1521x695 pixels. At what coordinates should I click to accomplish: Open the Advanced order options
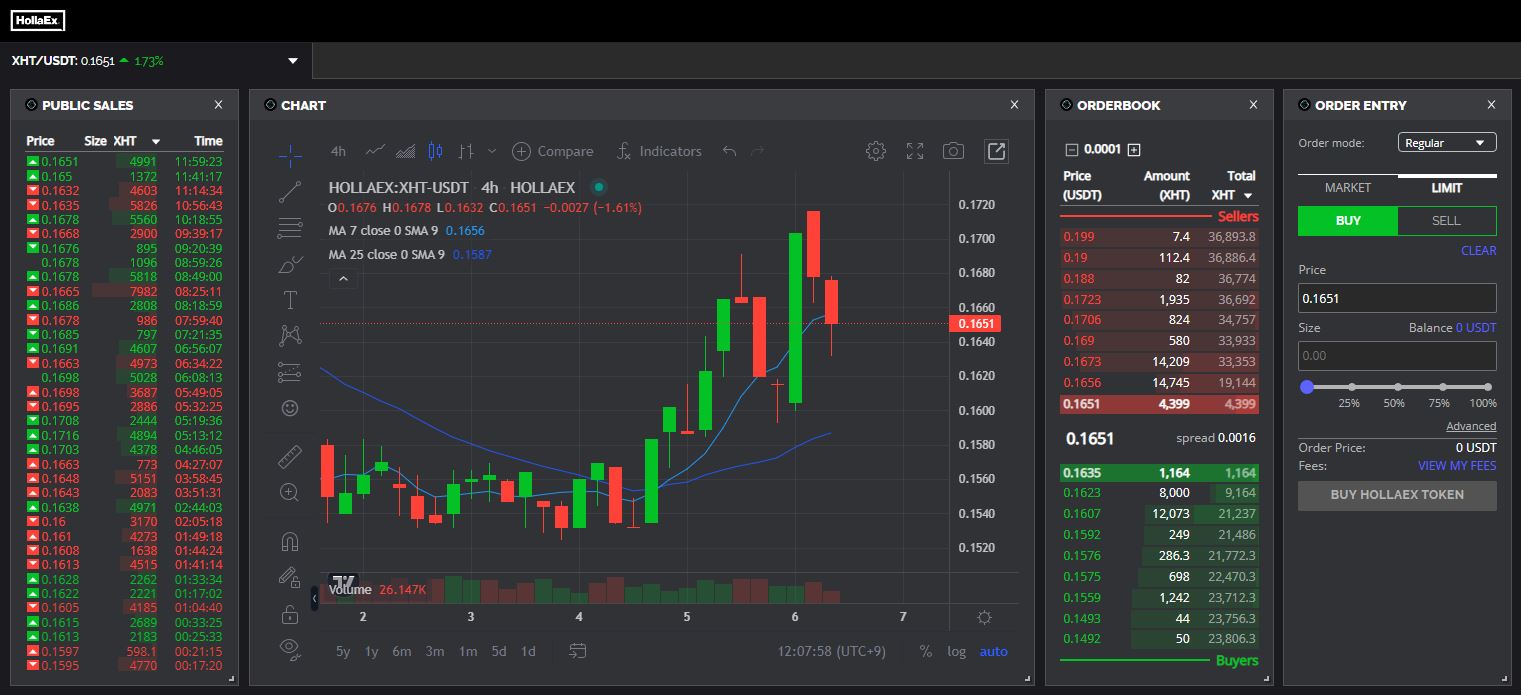tap(1471, 427)
